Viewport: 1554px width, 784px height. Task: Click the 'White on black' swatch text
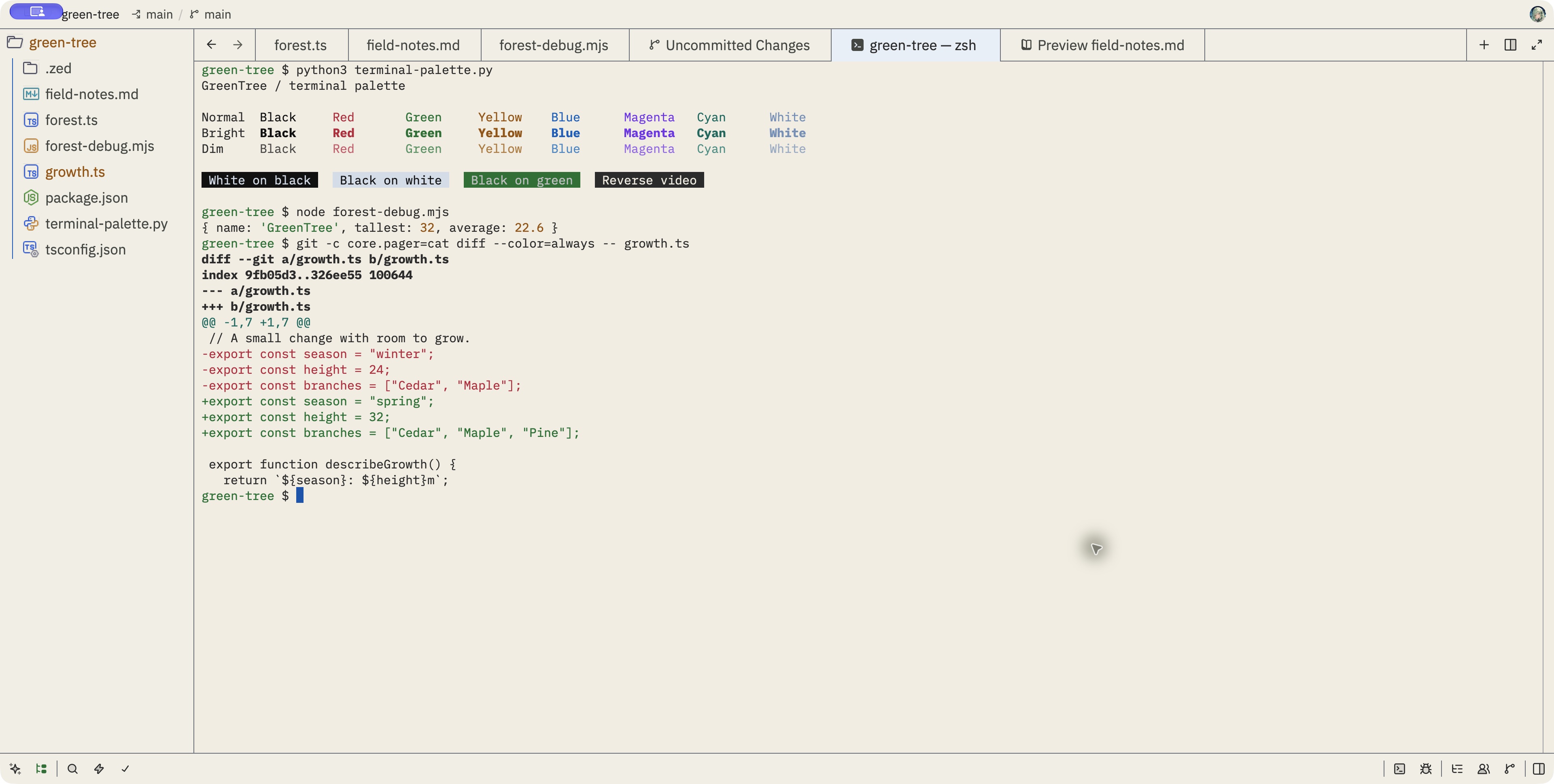[x=259, y=180]
